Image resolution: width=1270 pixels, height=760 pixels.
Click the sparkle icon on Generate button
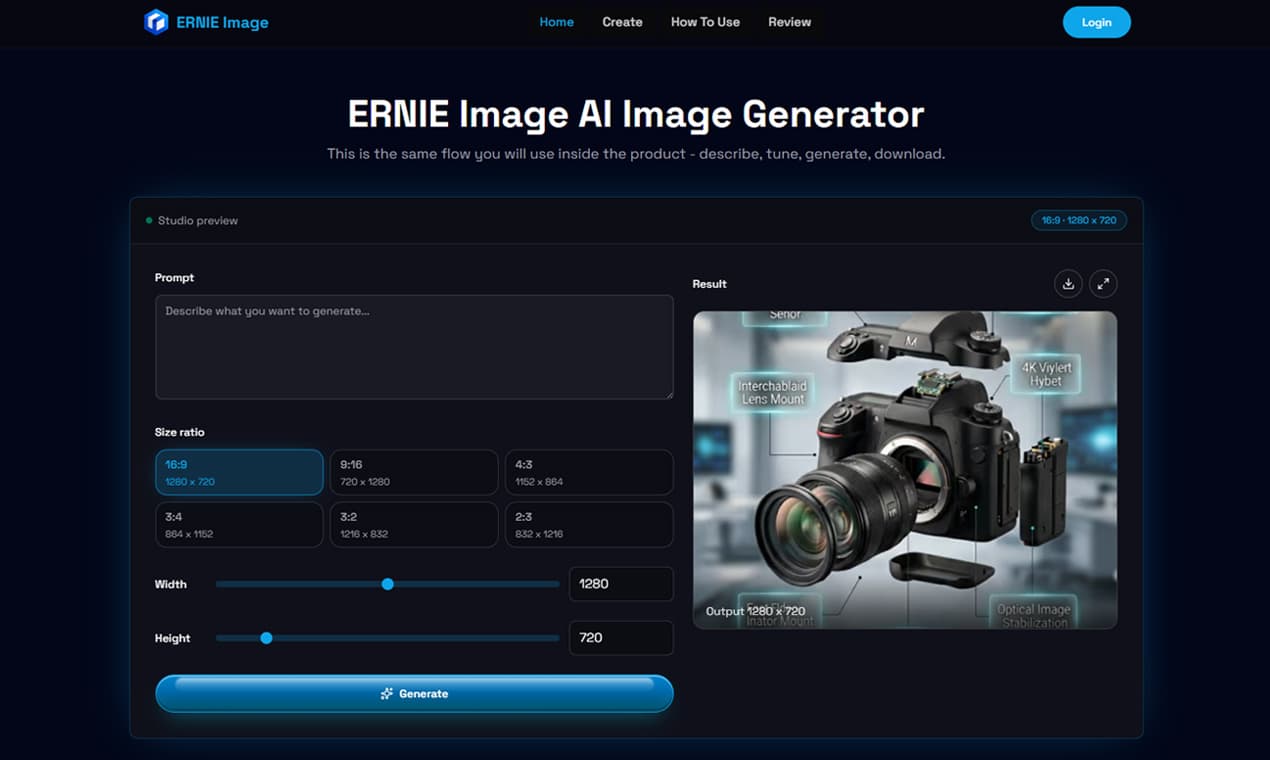click(385, 693)
